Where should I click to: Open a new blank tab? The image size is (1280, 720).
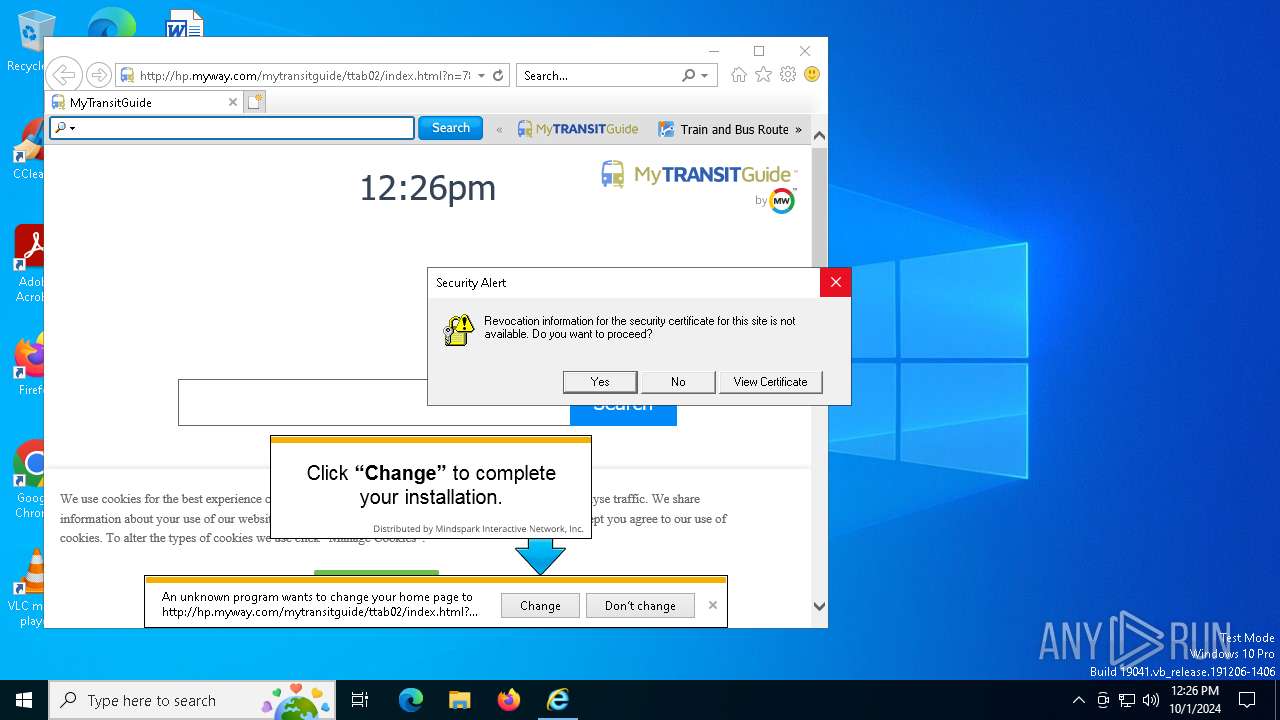(x=255, y=102)
